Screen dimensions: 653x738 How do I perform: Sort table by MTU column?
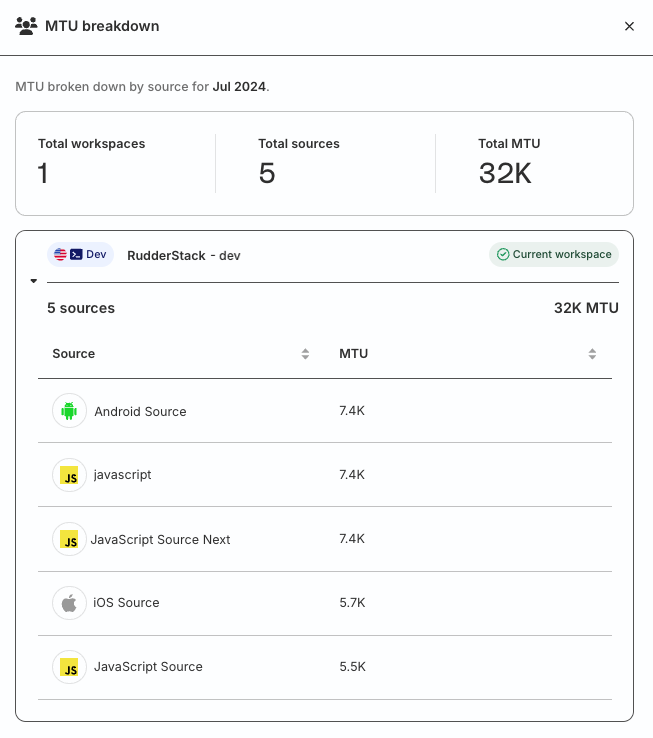click(x=592, y=354)
